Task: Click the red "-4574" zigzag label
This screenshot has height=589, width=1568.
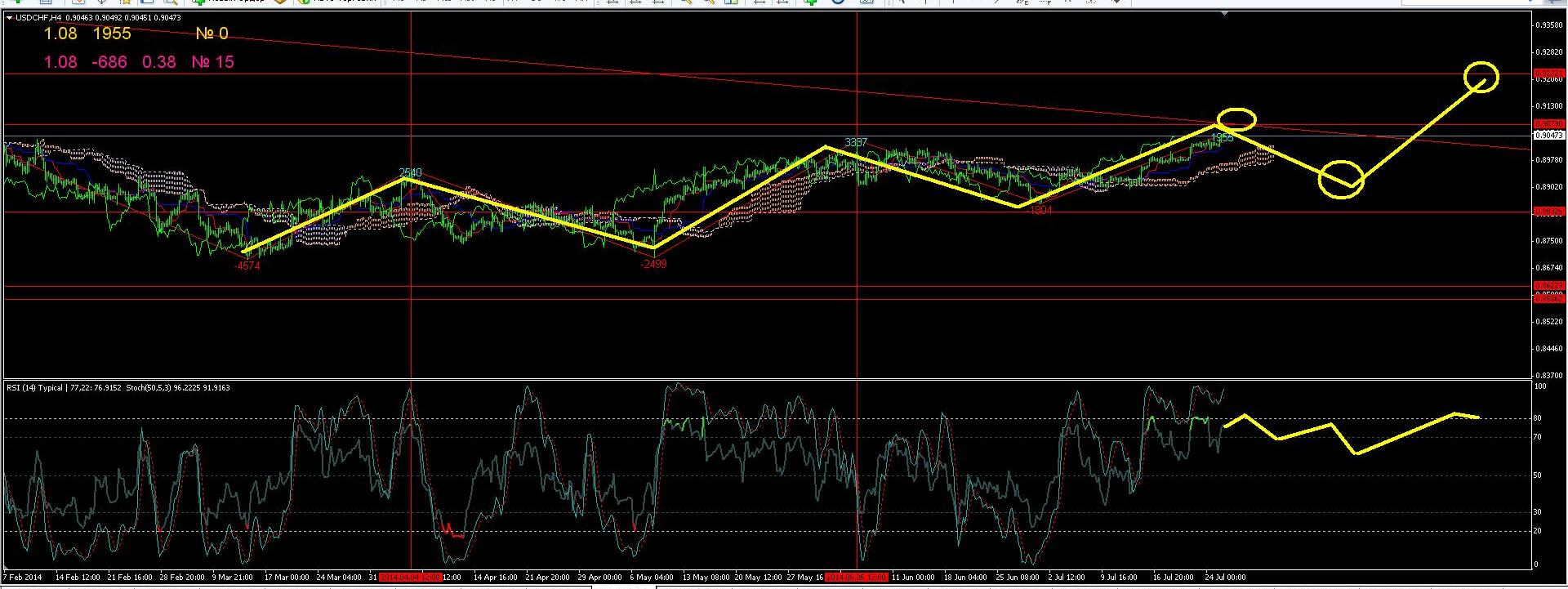Action: [x=247, y=265]
